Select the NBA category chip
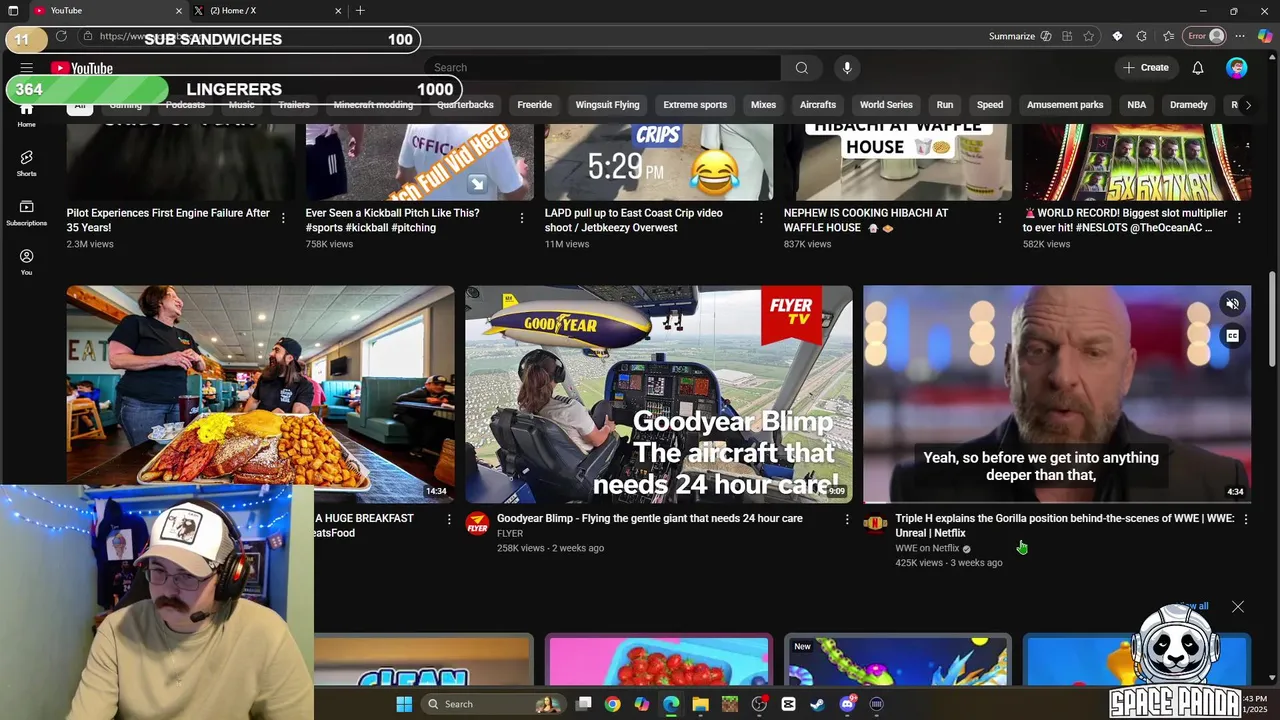This screenshot has width=1280, height=720. (1137, 105)
